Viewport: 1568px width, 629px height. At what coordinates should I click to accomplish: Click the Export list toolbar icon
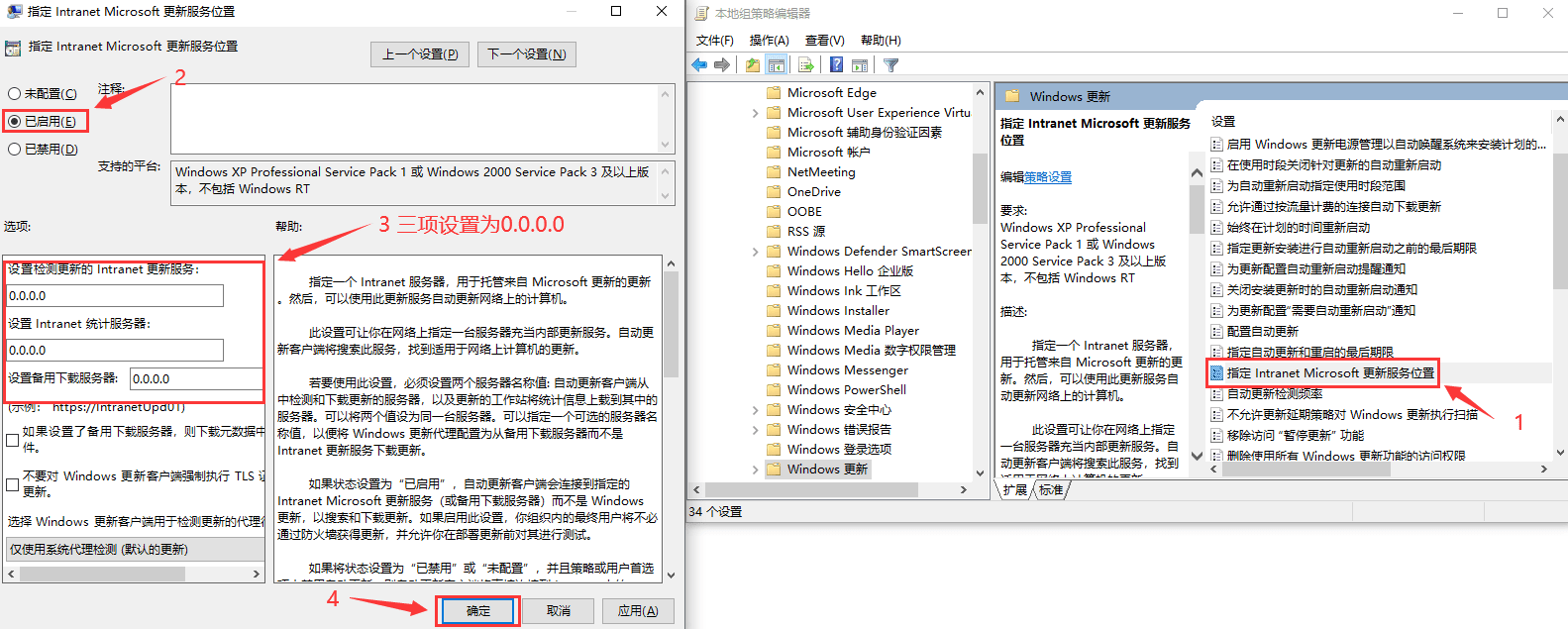[806, 65]
